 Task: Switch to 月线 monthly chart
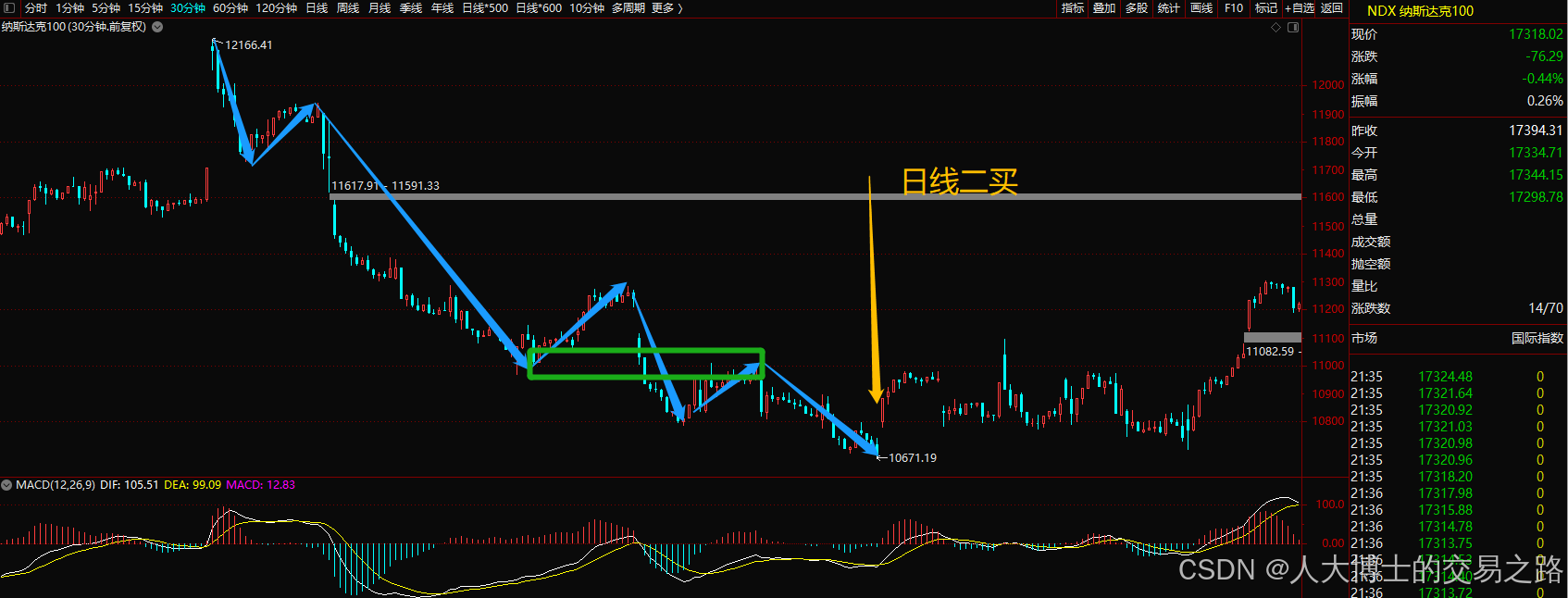(x=380, y=8)
